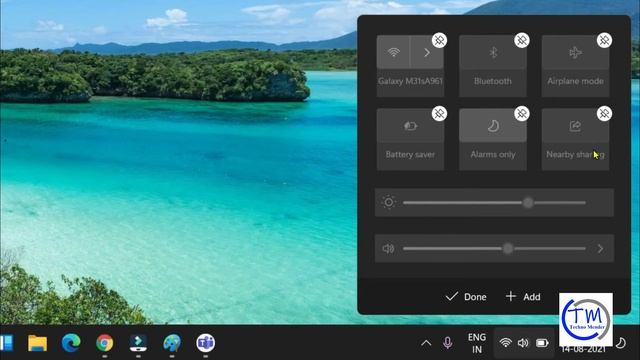
Task: Click the Wi-Fi icon in system tray
Action: pos(505,343)
